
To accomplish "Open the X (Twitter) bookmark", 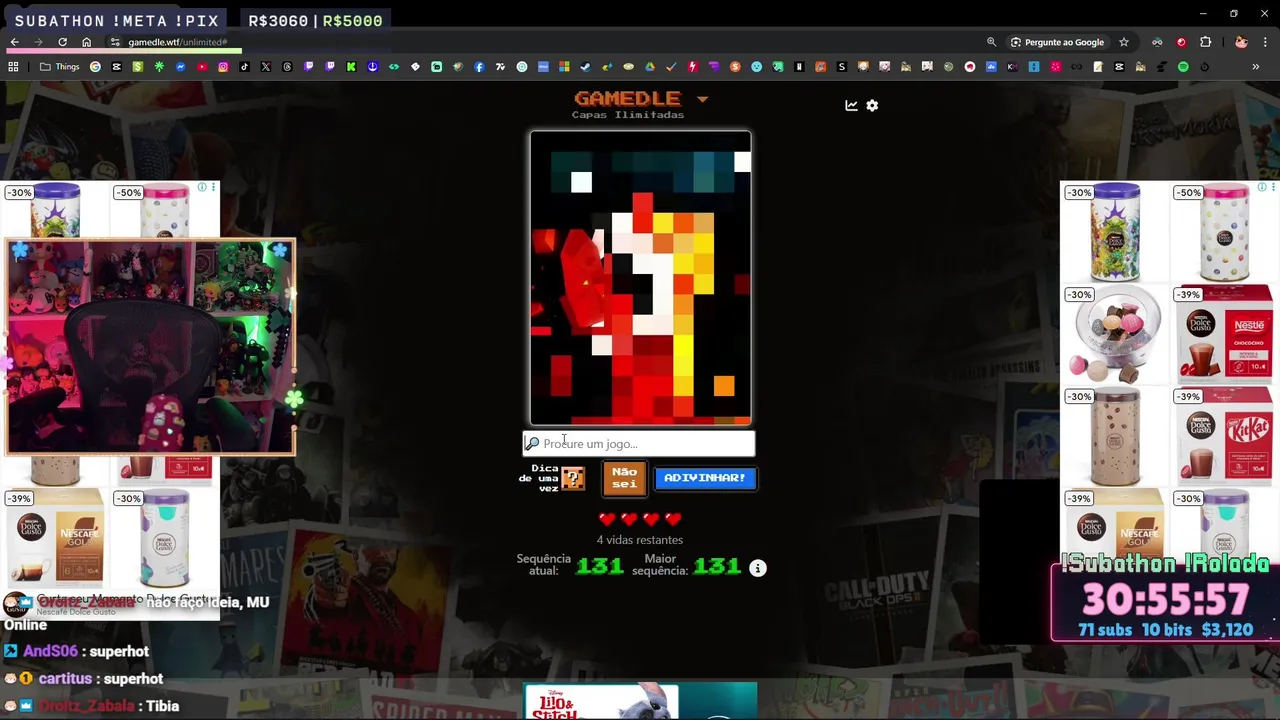I will click(266, 67).
